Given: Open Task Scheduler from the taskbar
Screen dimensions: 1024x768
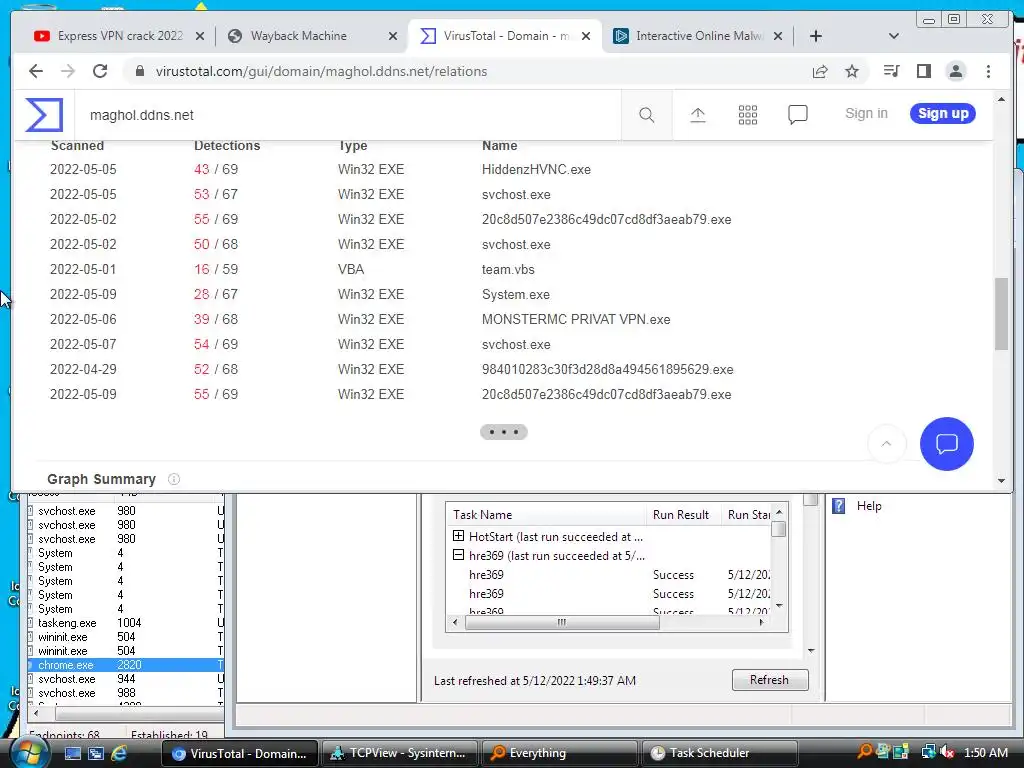Looking at the screenshot, I should point(720,753).
